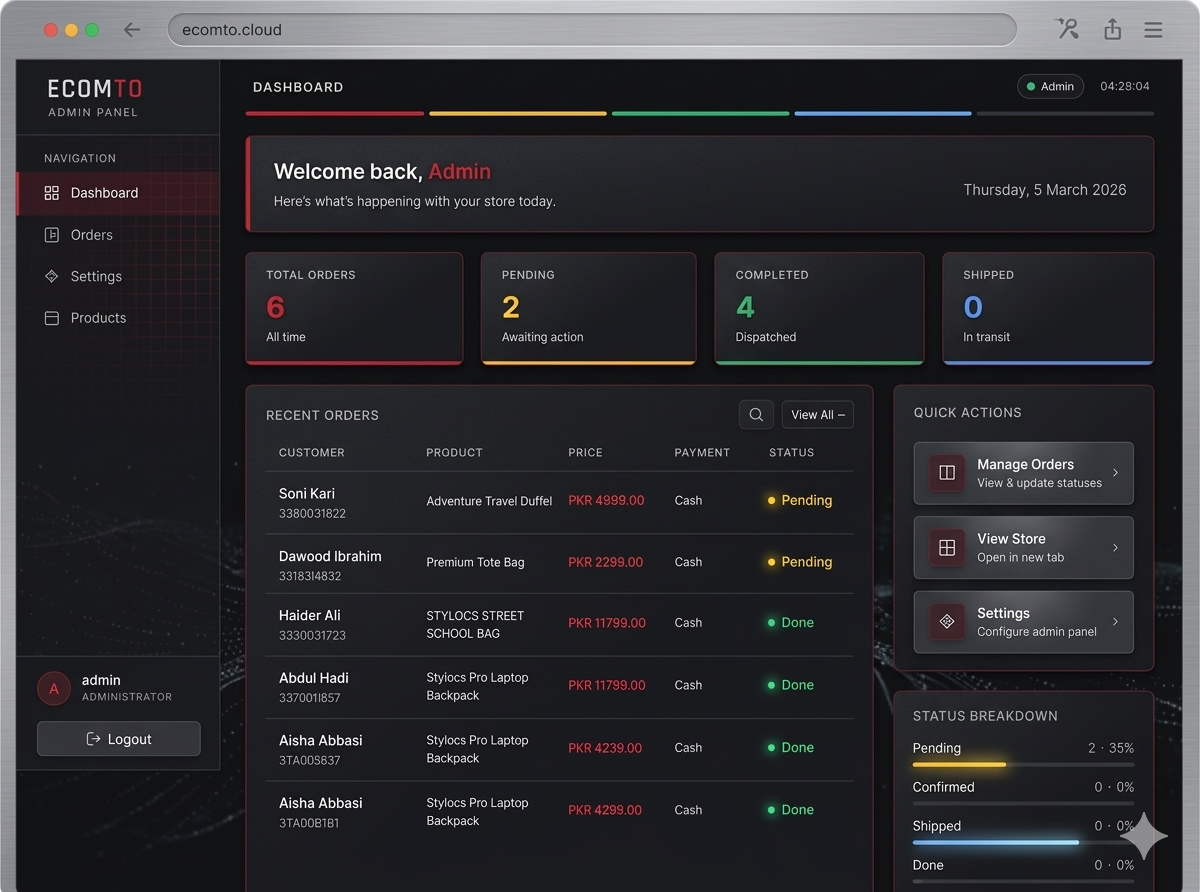Click the PAYMENT column header
This screenshot has width=1200, height=892.
(702, 453)
